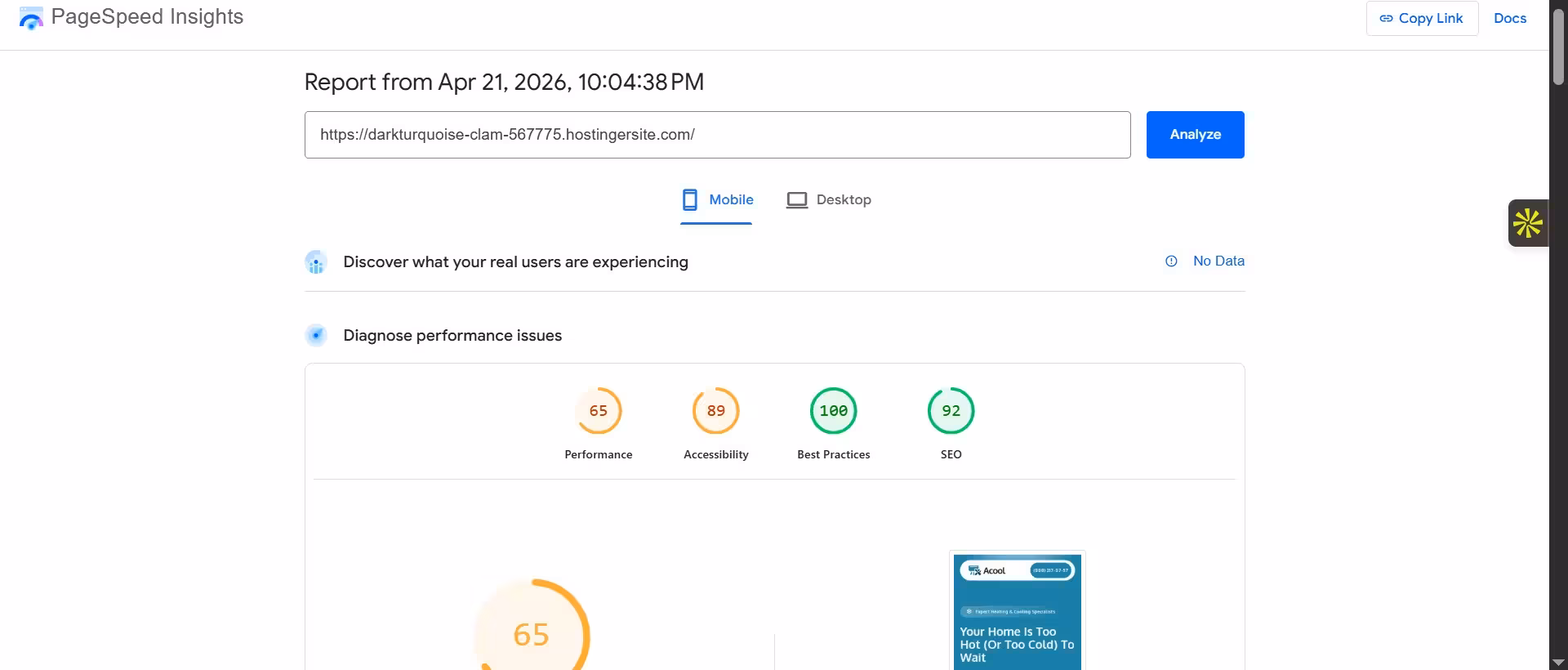Screen dimensions: 1568x670
Task: Click the scrollbar down arrow
Action: [x=1558, y=662]
